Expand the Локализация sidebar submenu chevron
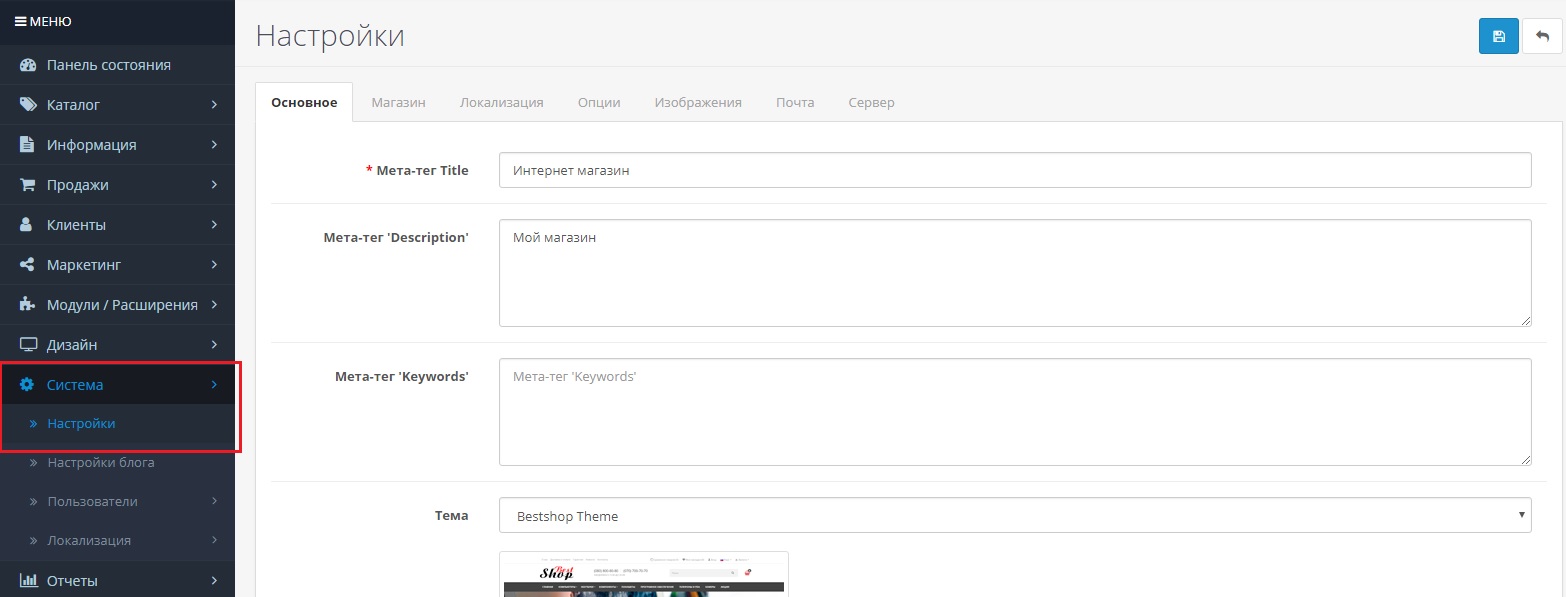Image resolution: width=1566 pixels, height=597 pixels. coord(214,540)
